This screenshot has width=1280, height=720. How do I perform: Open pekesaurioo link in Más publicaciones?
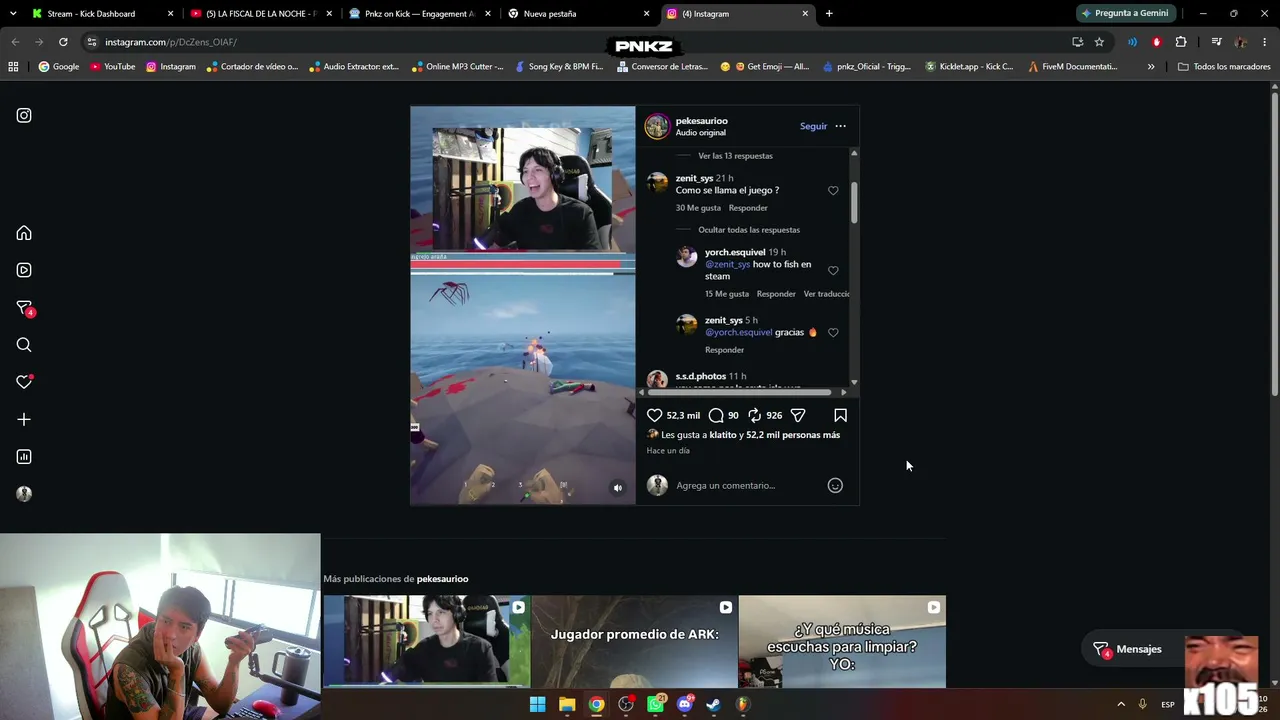(x=442, y=579)
